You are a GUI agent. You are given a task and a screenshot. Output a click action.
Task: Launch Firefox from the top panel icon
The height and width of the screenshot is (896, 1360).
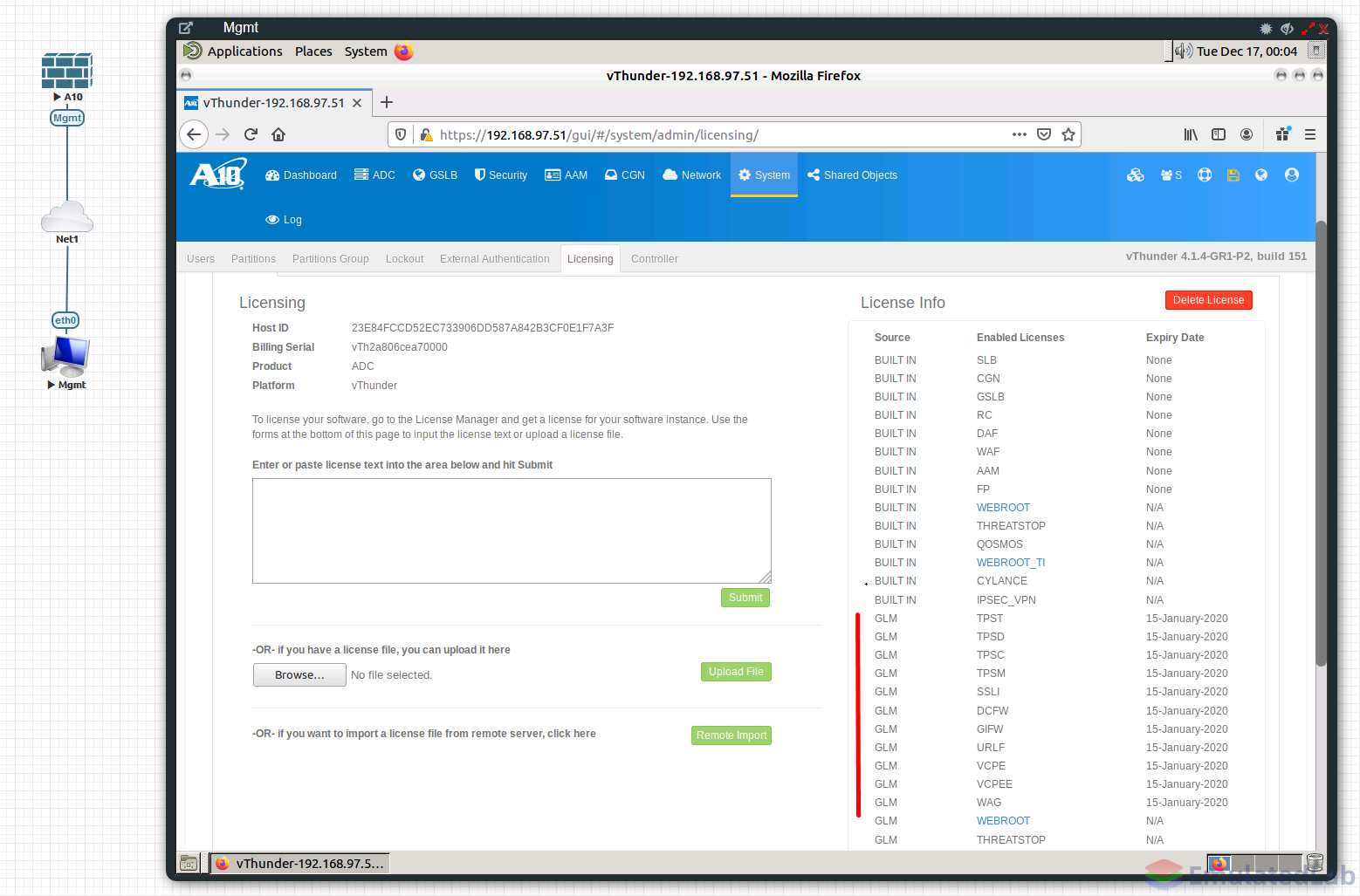(403, 51)
